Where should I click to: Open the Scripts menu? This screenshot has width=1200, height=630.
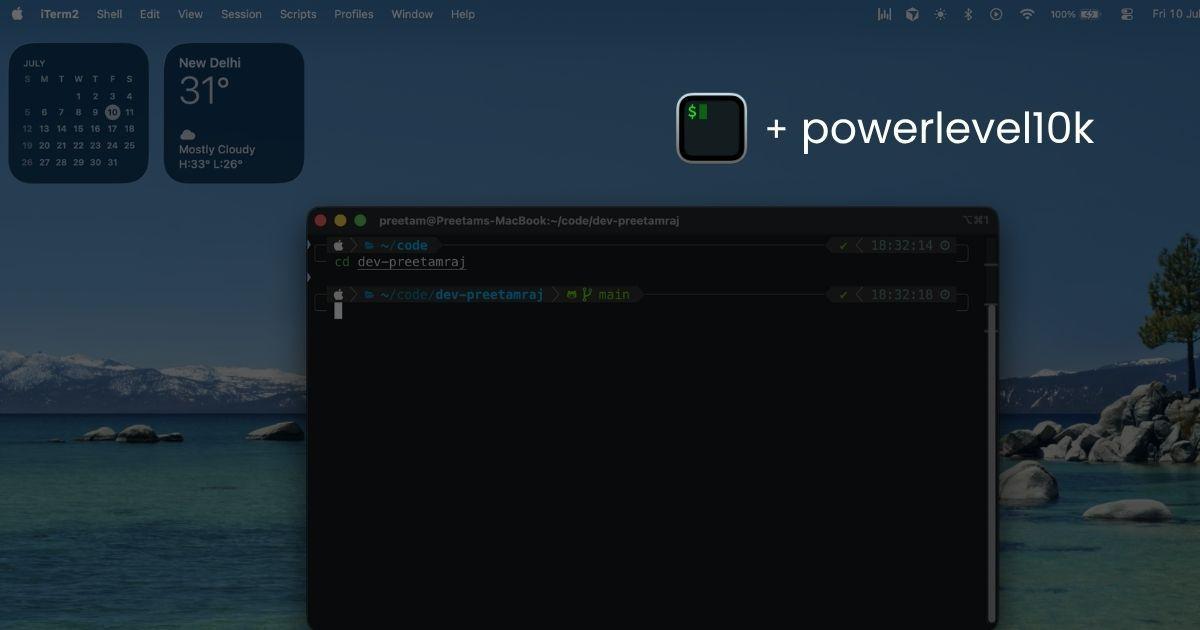click(298, 14)
